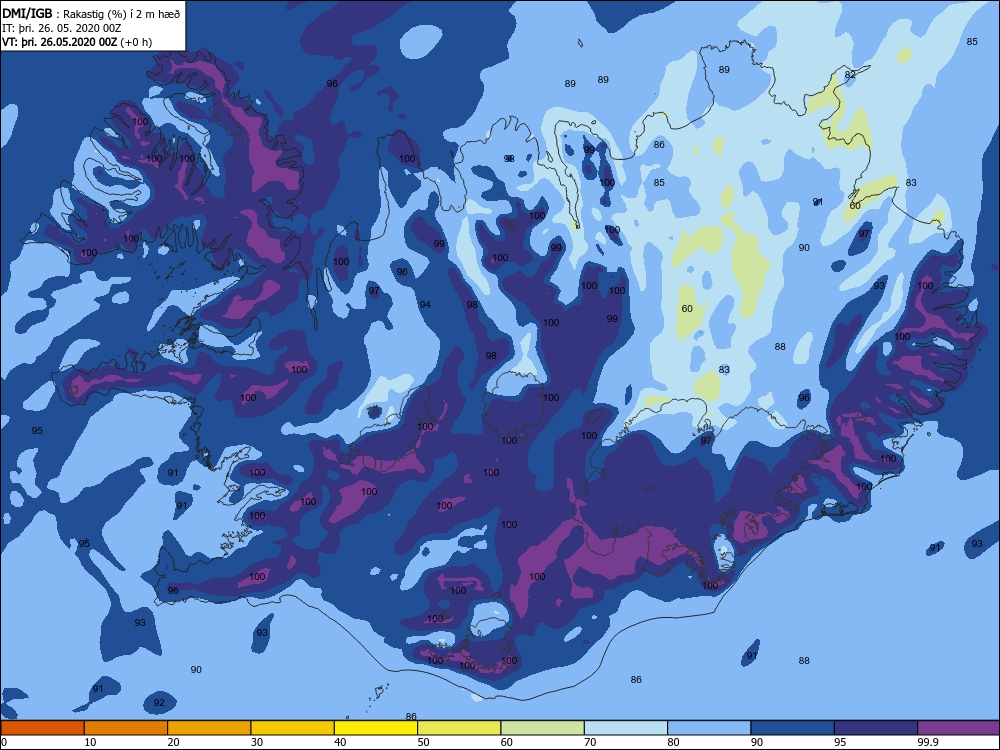1000x750 pixels.
Task: Click the '82' humidity value on the map
Action: point(849,75)
